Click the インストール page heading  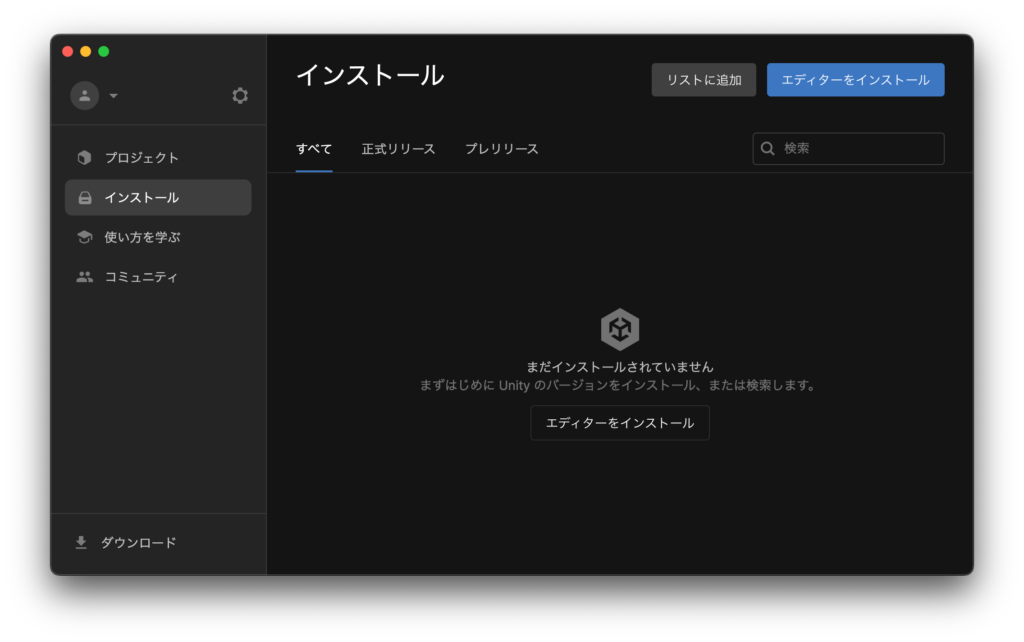click(x=370, y=75)
